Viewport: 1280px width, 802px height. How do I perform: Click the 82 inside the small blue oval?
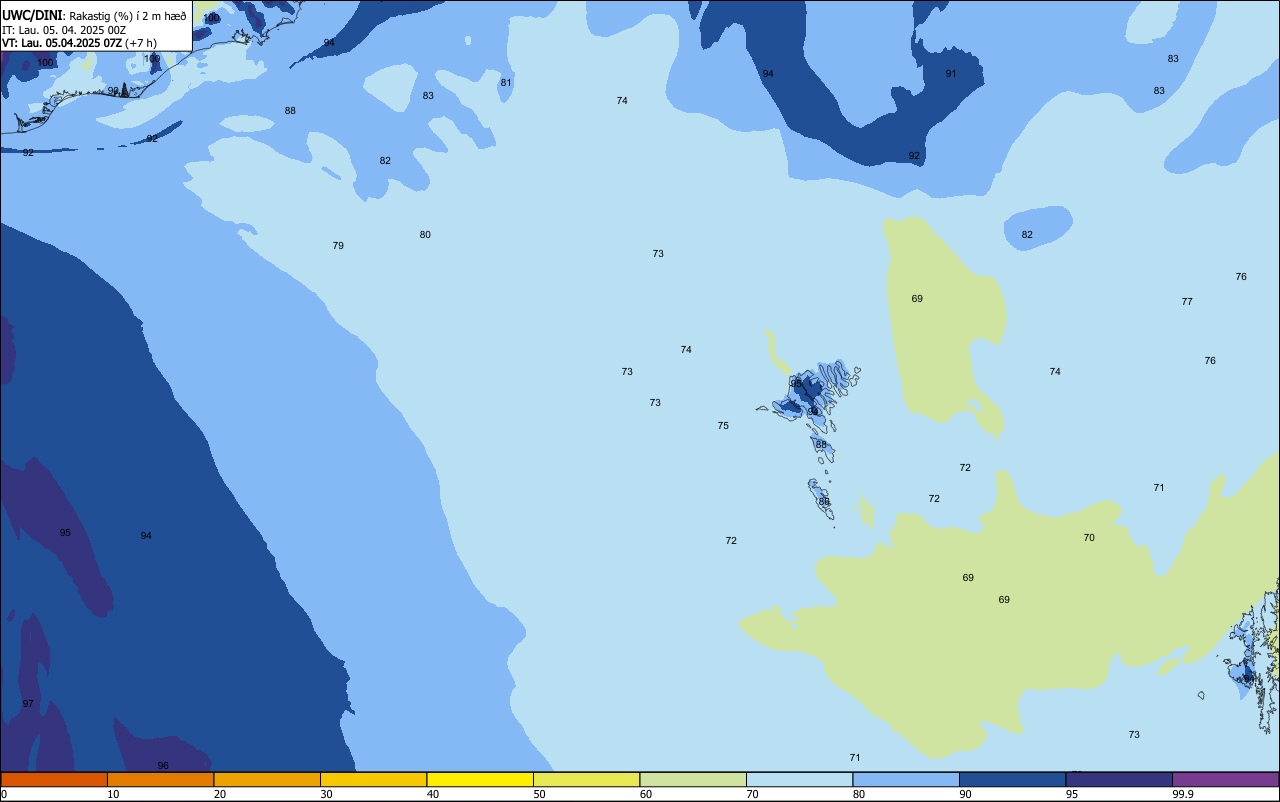click(1027, 235)
